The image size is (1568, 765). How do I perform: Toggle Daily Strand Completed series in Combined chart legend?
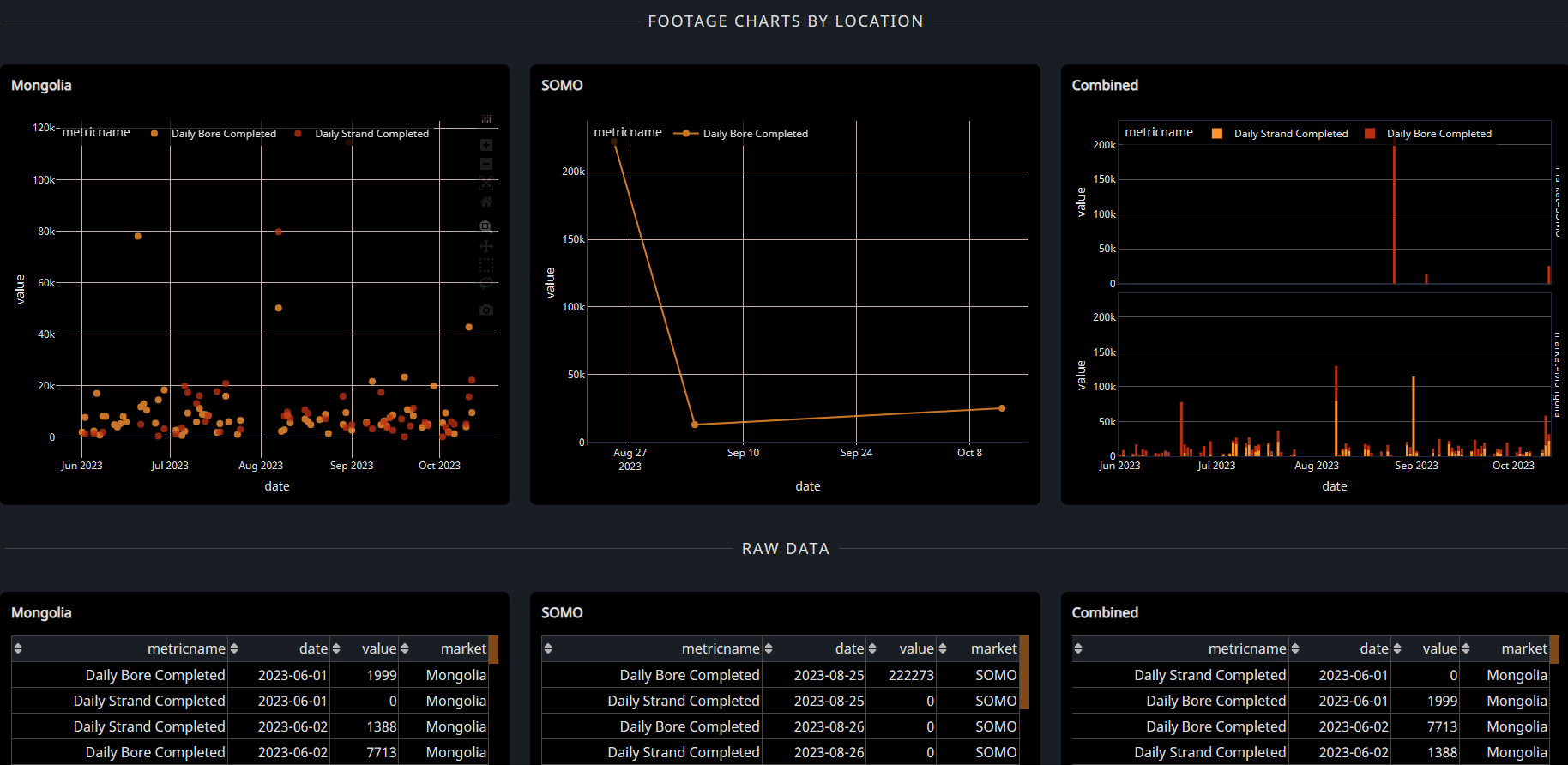1280,134
